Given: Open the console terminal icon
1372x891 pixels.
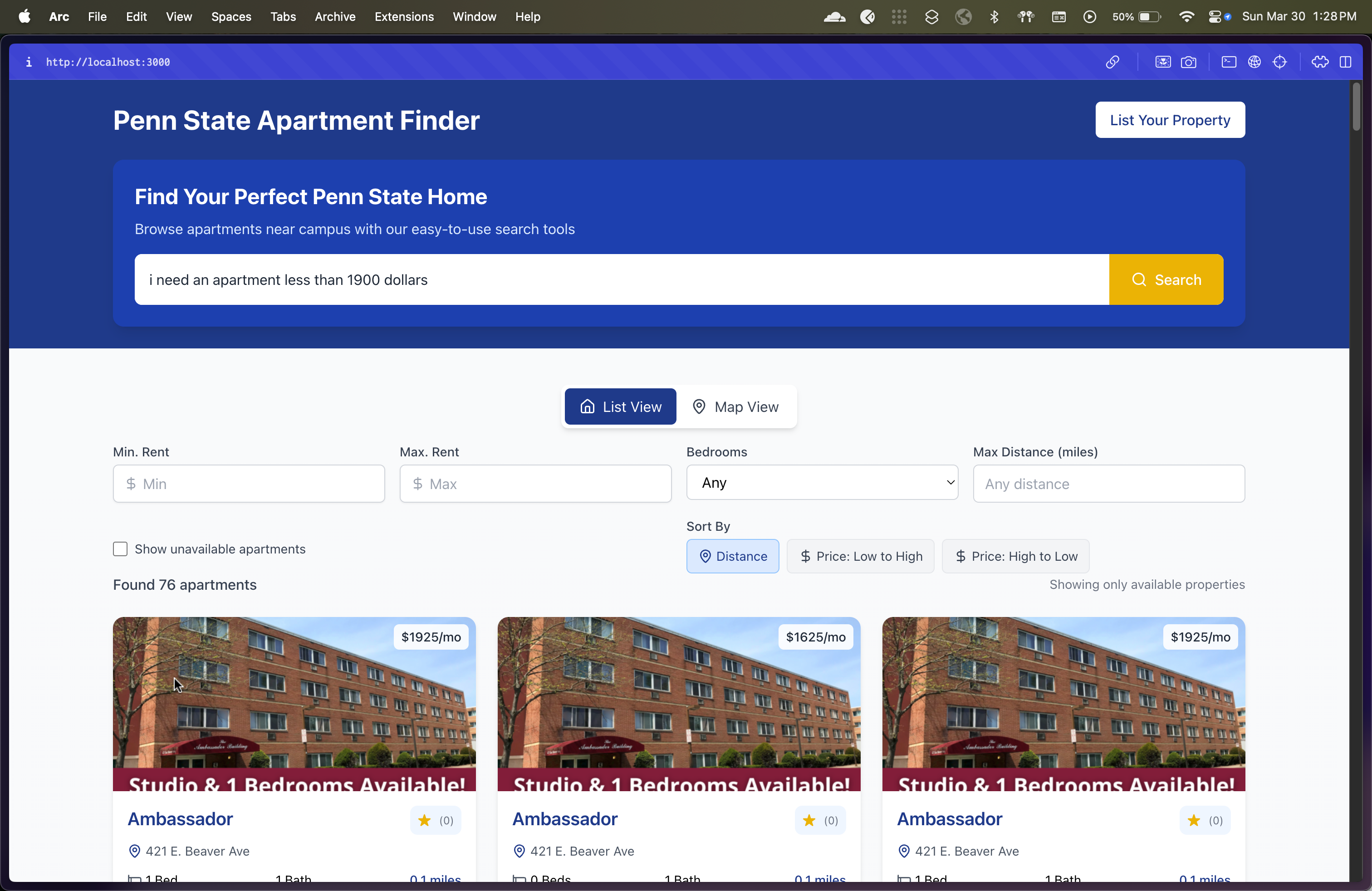Looking at the screenshot, I should pos(1229,62).
